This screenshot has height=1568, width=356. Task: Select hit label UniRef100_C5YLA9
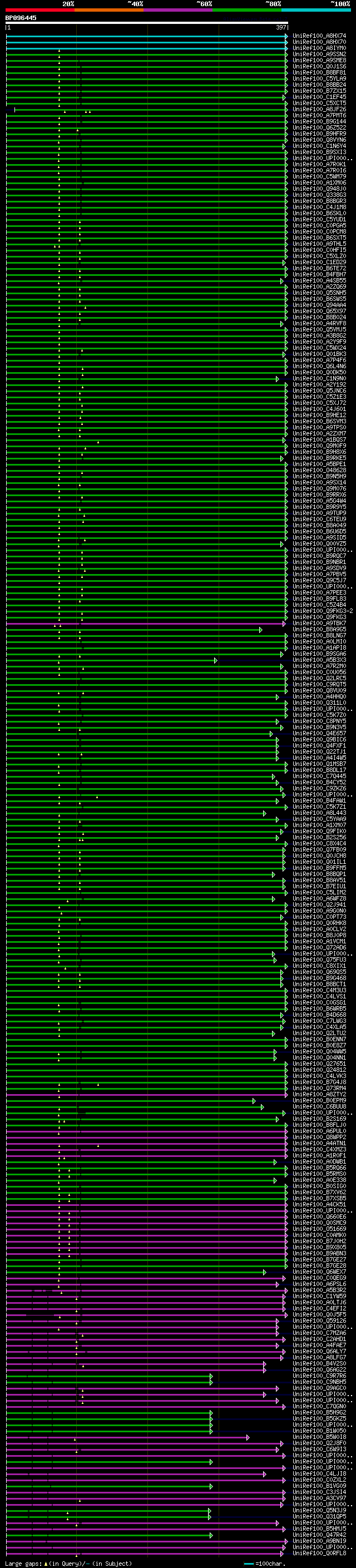click(319, 78)
